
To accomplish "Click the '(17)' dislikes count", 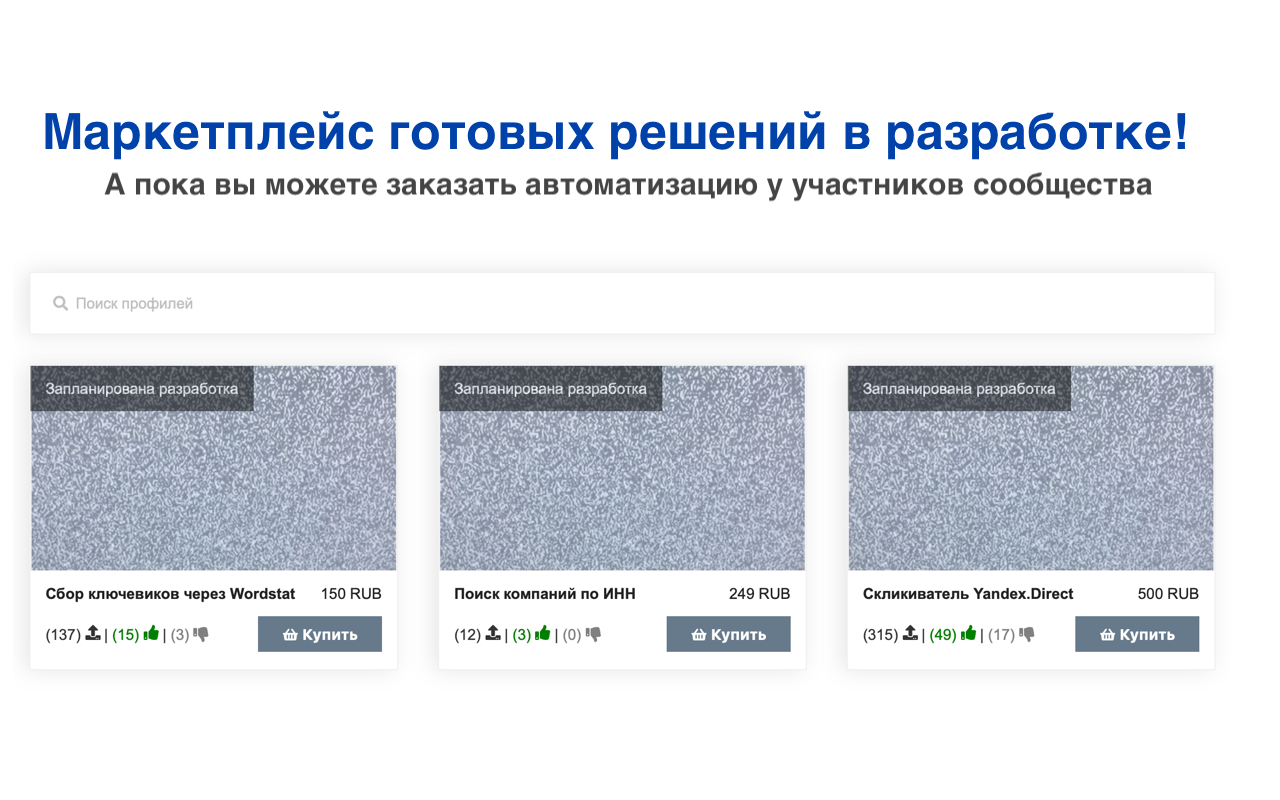I will click(x=1001, y=634).
